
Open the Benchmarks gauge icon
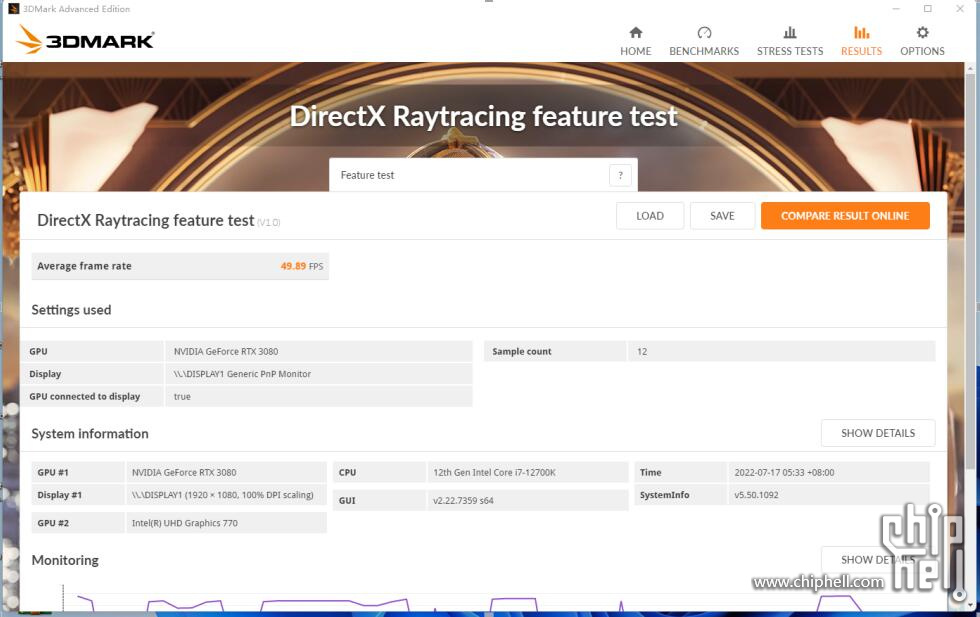pyautogui.click(x=704, y=33)
